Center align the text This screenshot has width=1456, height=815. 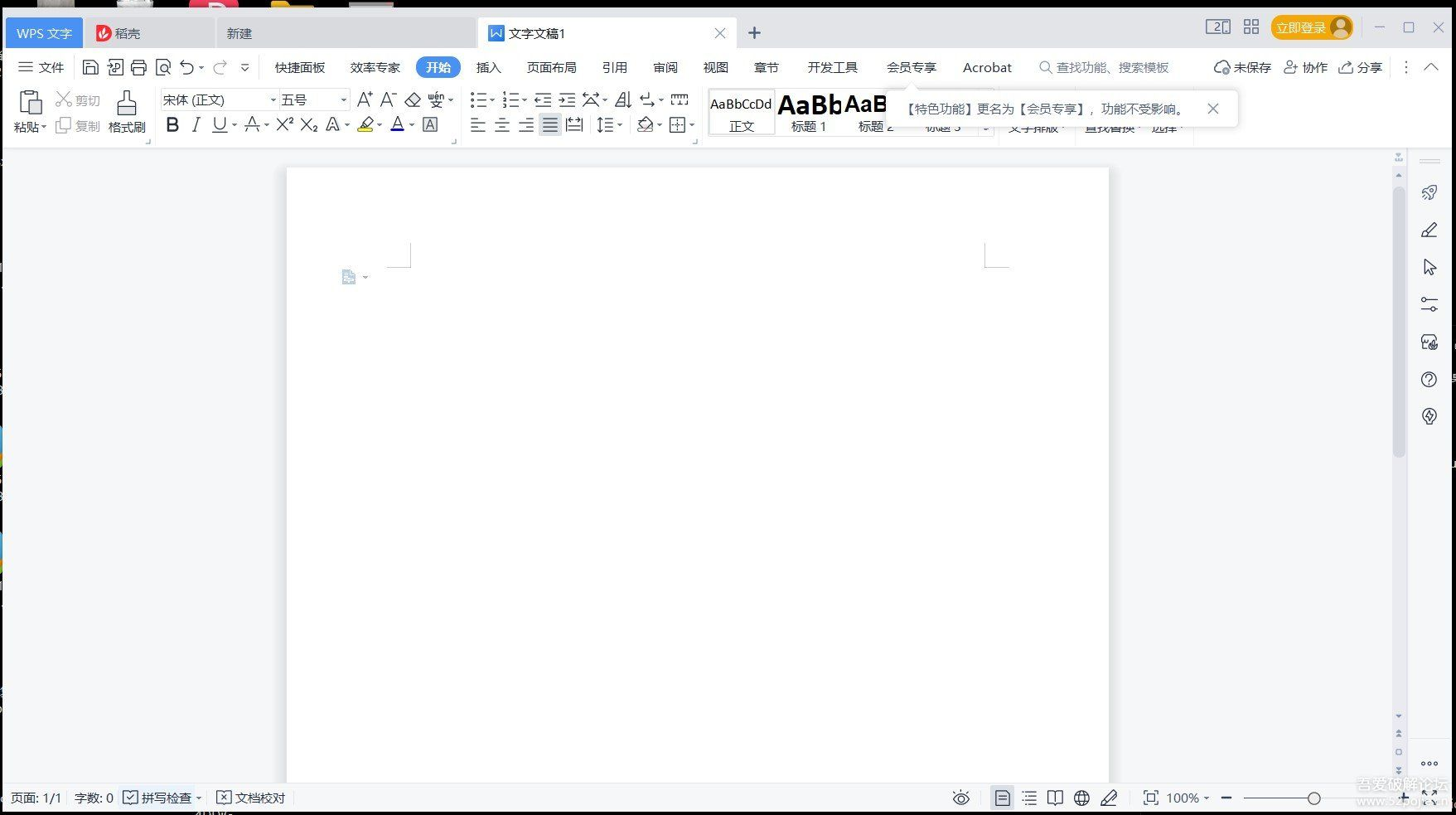point(502,125)
